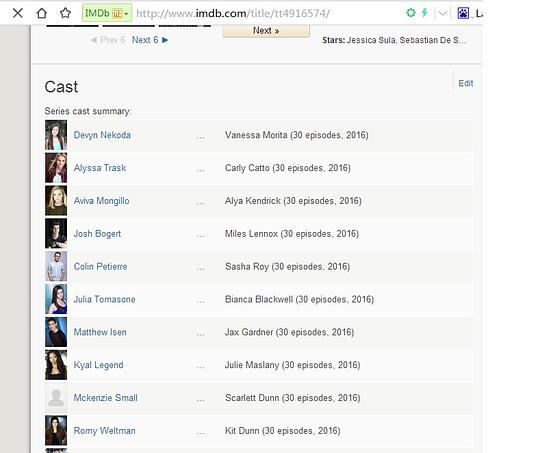Bookmark page with the star icon

65,13
